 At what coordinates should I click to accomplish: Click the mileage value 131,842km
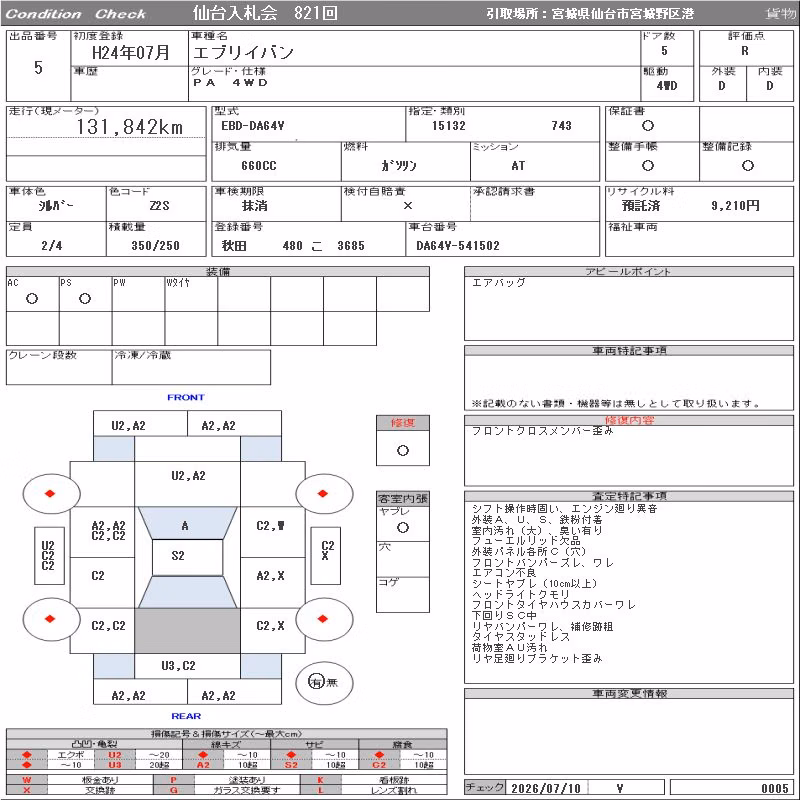[x=129, y=127]
